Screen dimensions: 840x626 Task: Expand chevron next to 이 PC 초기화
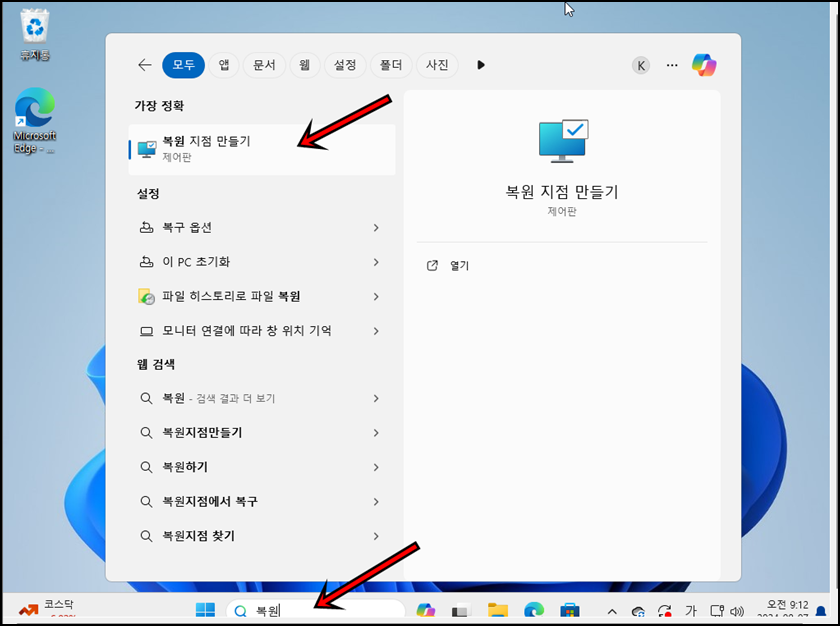coord(376,262)
